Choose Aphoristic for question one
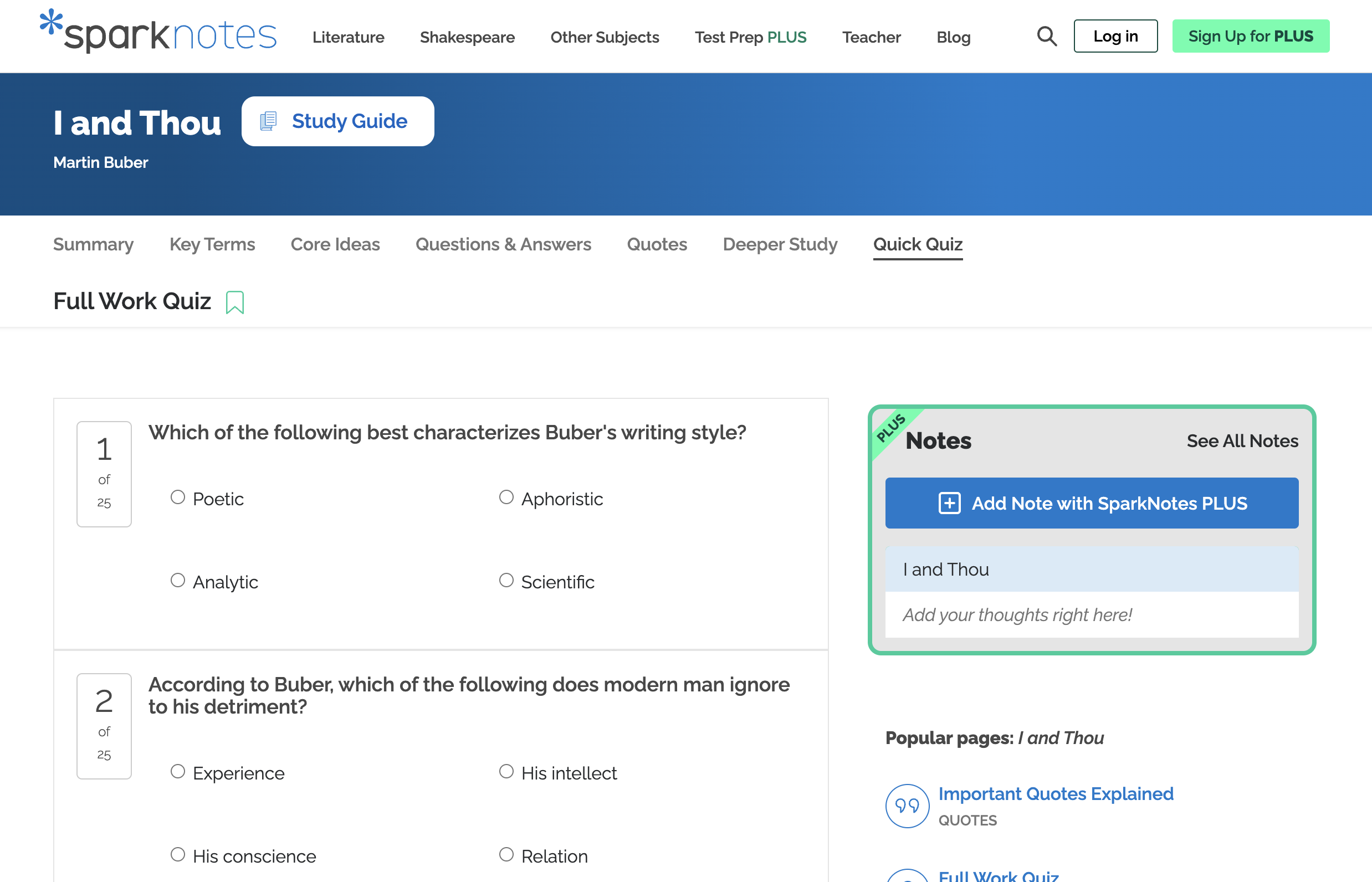This screenshot has width=1372, height=882. tap(506, 497)
